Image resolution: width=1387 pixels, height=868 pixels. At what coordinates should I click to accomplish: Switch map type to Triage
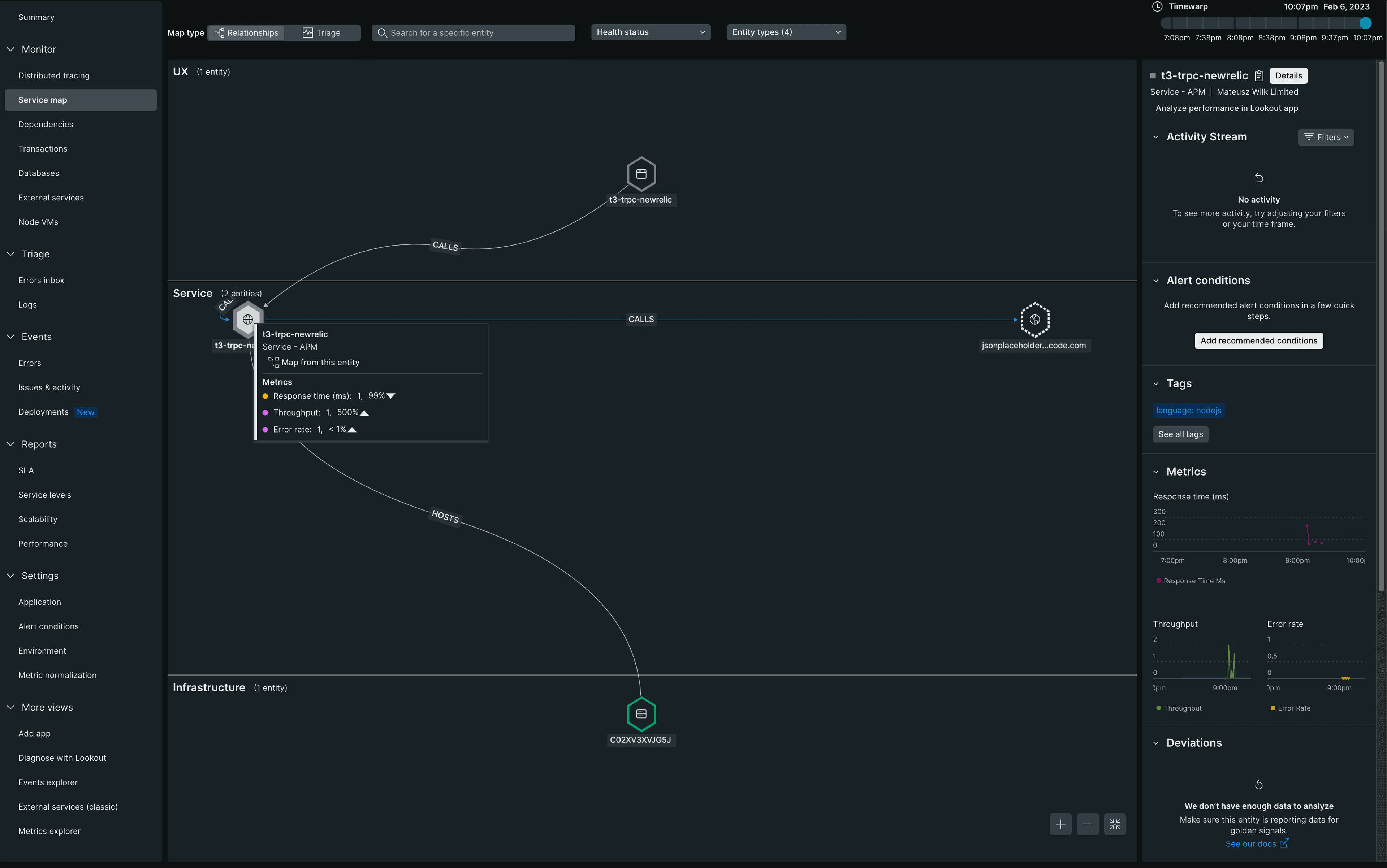point(322,33)
